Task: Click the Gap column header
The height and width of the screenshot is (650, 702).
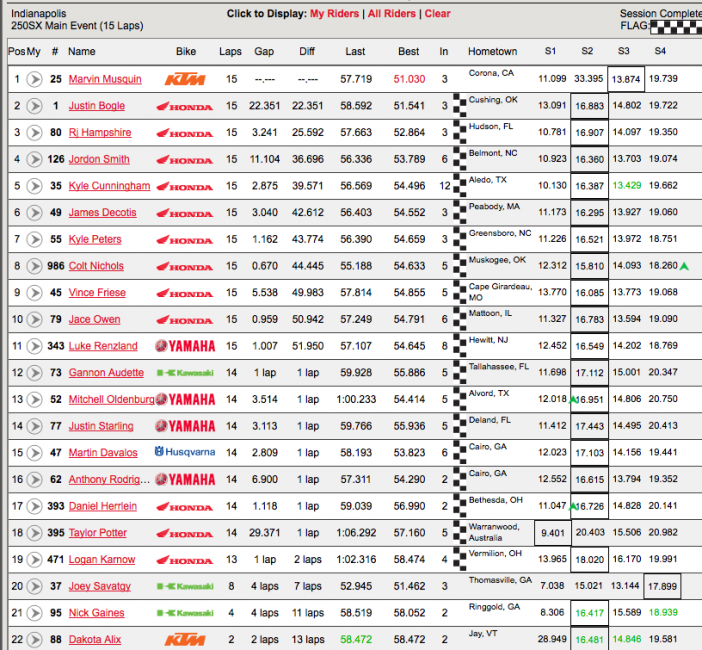Action: 264,51
